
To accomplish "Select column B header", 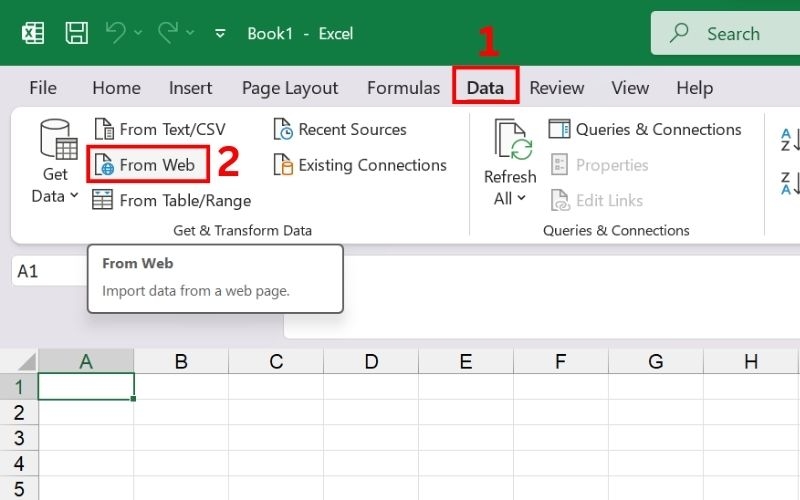I will (x=181, y=361).
